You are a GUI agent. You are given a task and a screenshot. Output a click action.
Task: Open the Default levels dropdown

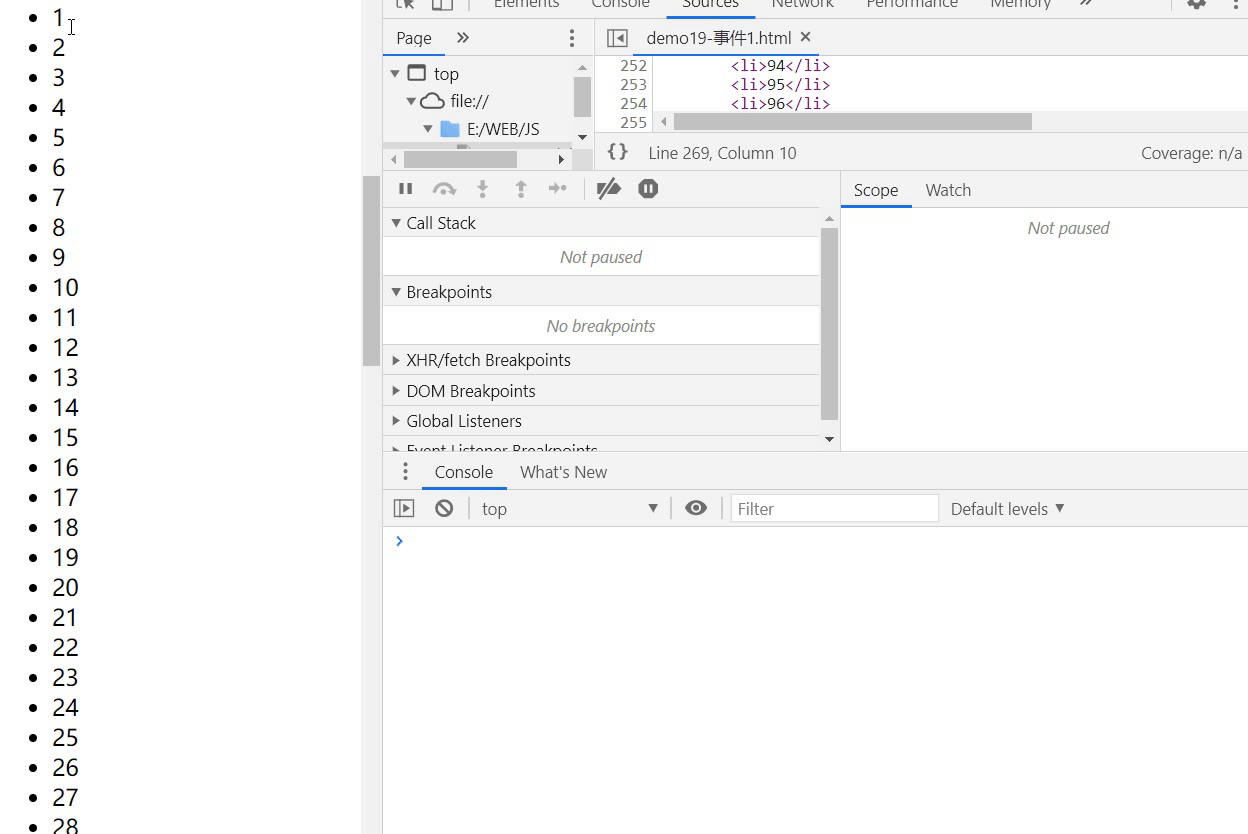point(1007,508)
